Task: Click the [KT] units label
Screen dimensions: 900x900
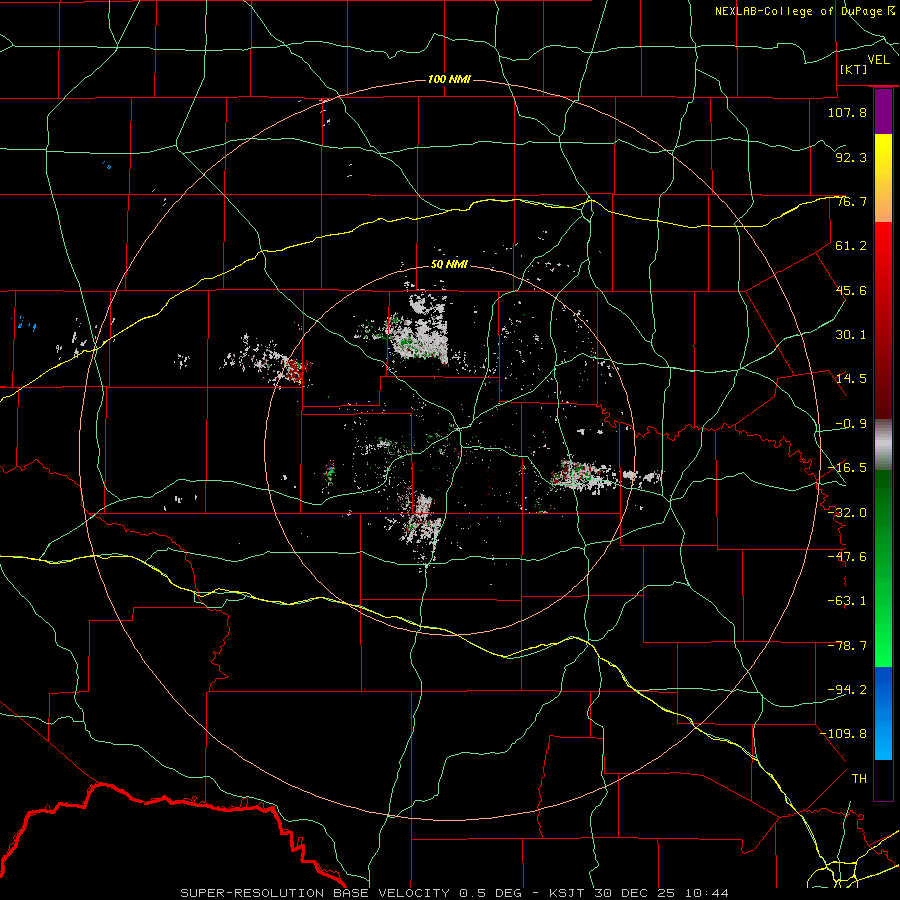Action: [854, 69]
